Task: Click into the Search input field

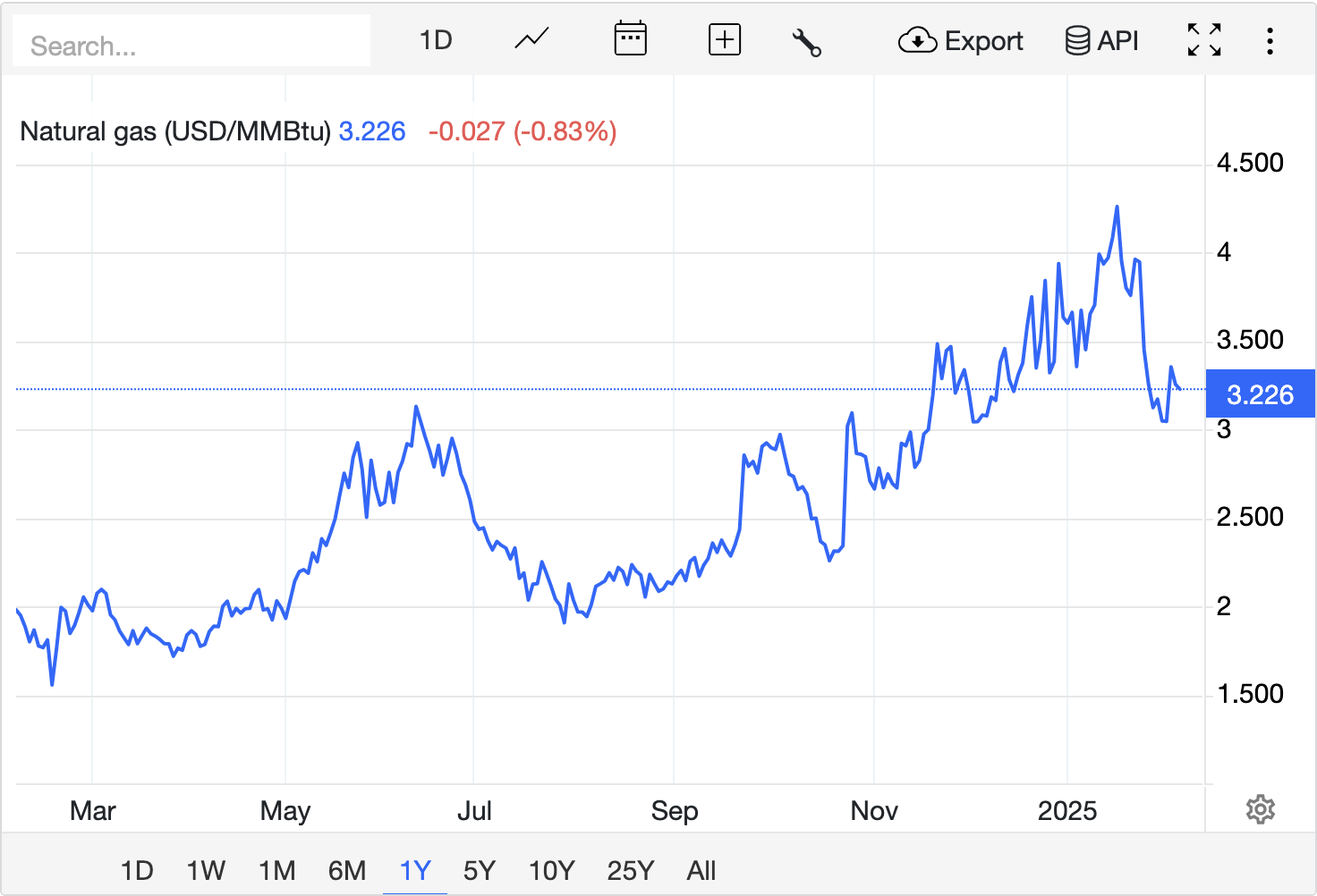Action: pos(191,45)
